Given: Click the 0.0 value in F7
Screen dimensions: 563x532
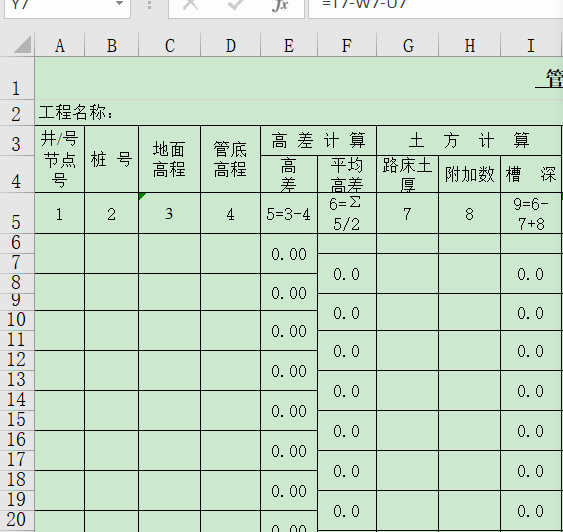Looking at the screenshot, I should pyautogui.click(x=347, y=274).
